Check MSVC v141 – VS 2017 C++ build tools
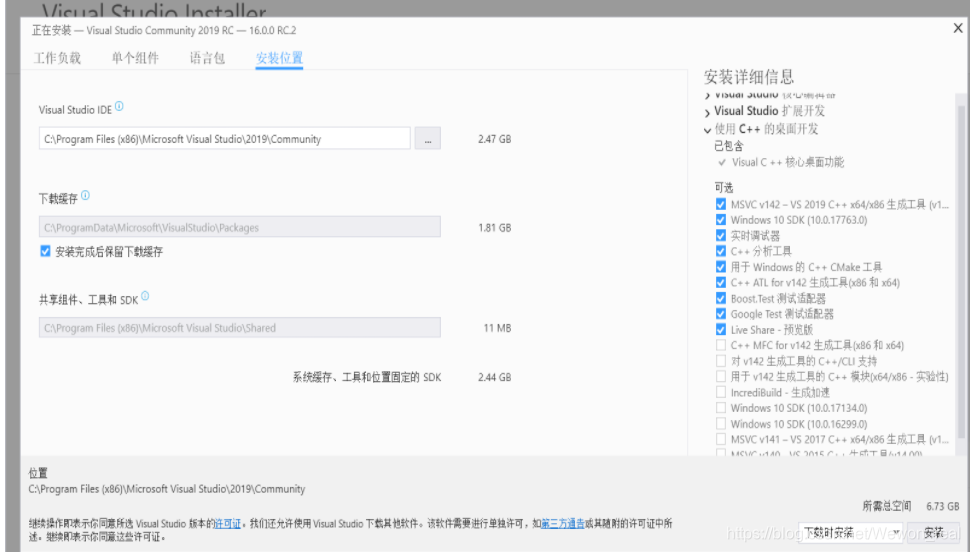This screenshot has height=552, width=970. (x=721, y=439)
